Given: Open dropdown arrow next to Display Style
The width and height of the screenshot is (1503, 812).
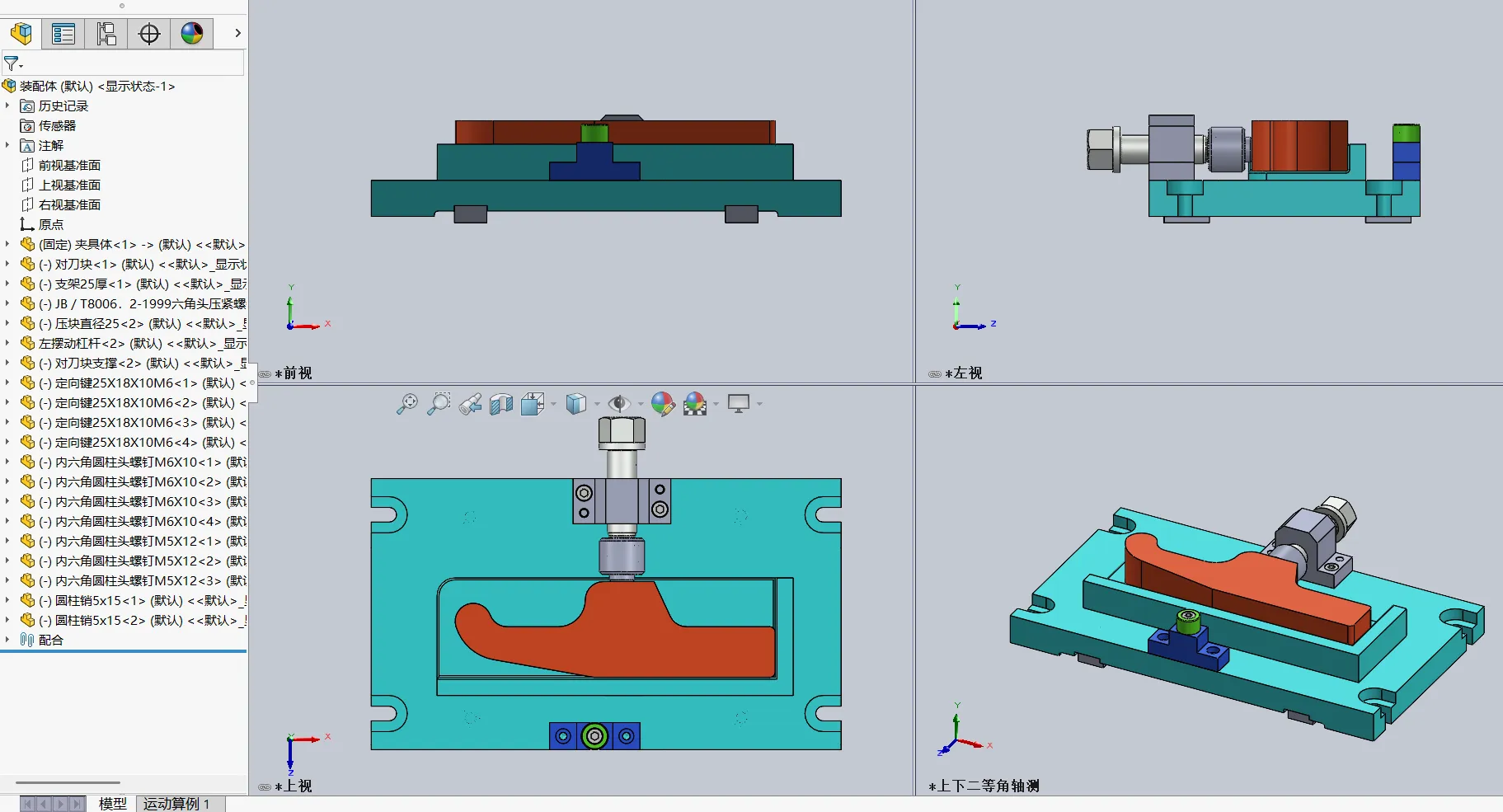Looking at the screenshot, I should pos(597,404).
